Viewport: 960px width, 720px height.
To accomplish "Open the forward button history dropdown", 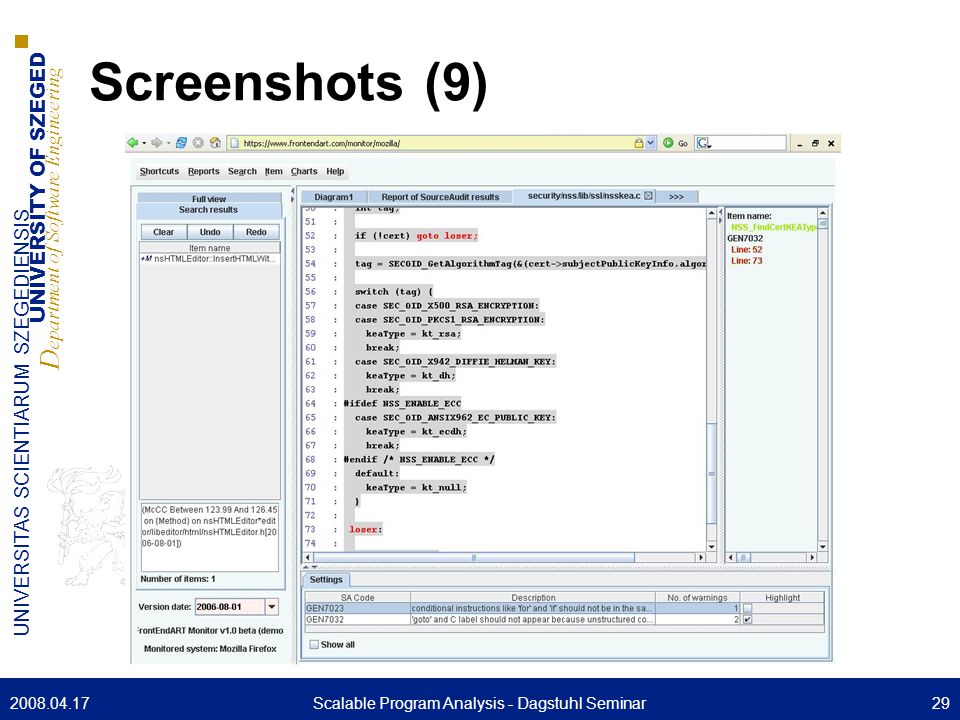I will point(168,143).
